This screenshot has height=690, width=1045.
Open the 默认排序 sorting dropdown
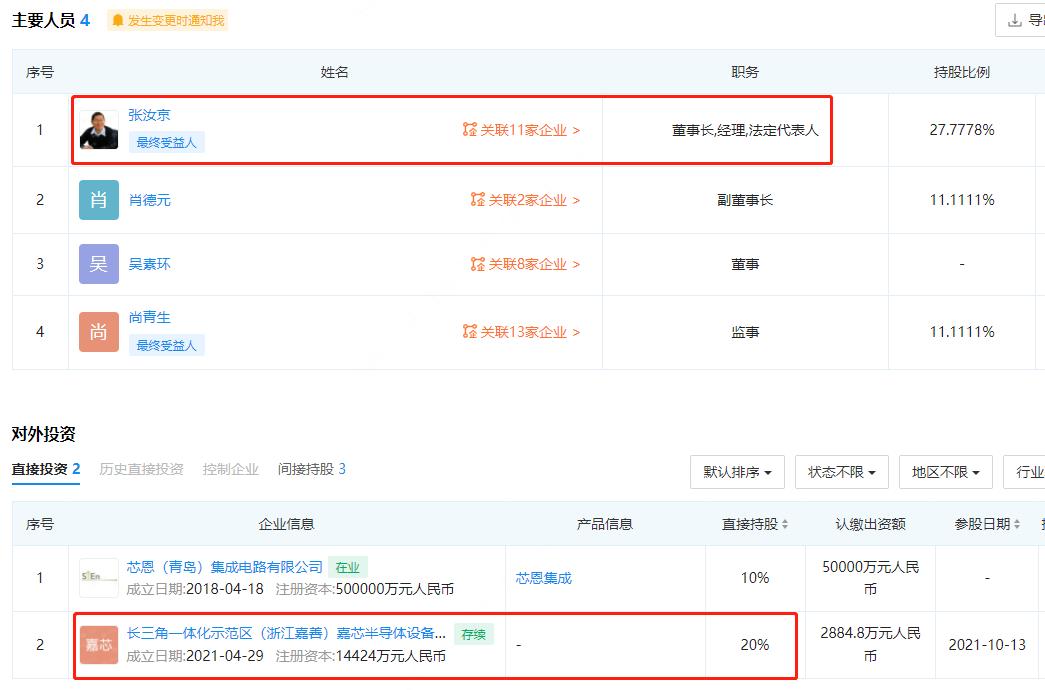coord(737,471)
